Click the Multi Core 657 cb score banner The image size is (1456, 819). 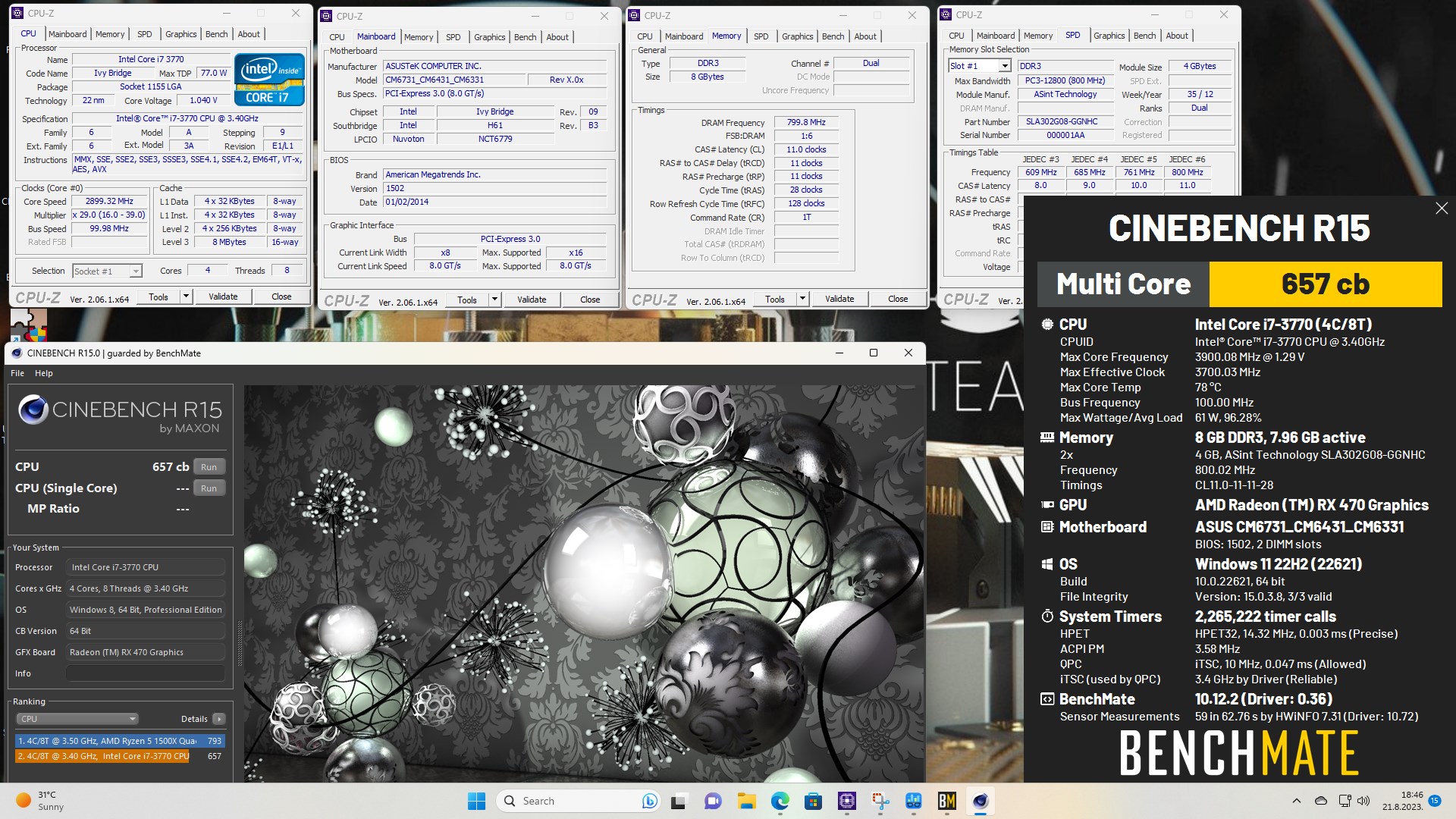1239,284
